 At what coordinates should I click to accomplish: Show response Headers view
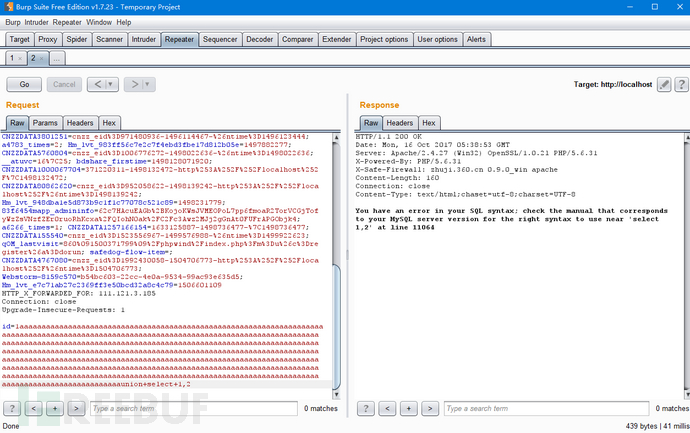coord(400,123)
